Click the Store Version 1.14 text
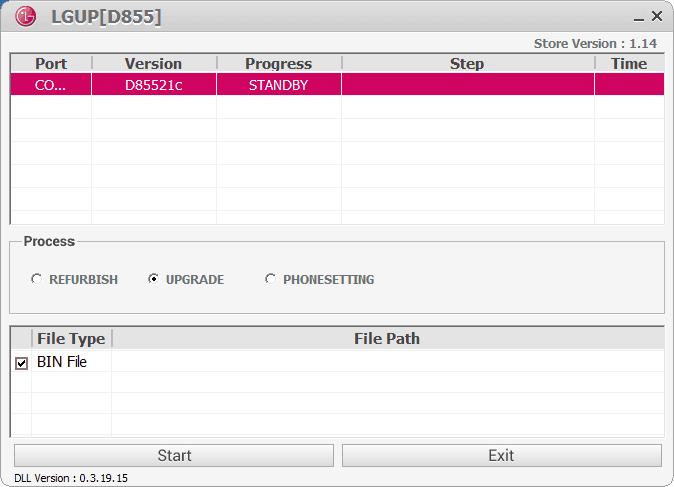674x487 pixels. pos(595,43)
